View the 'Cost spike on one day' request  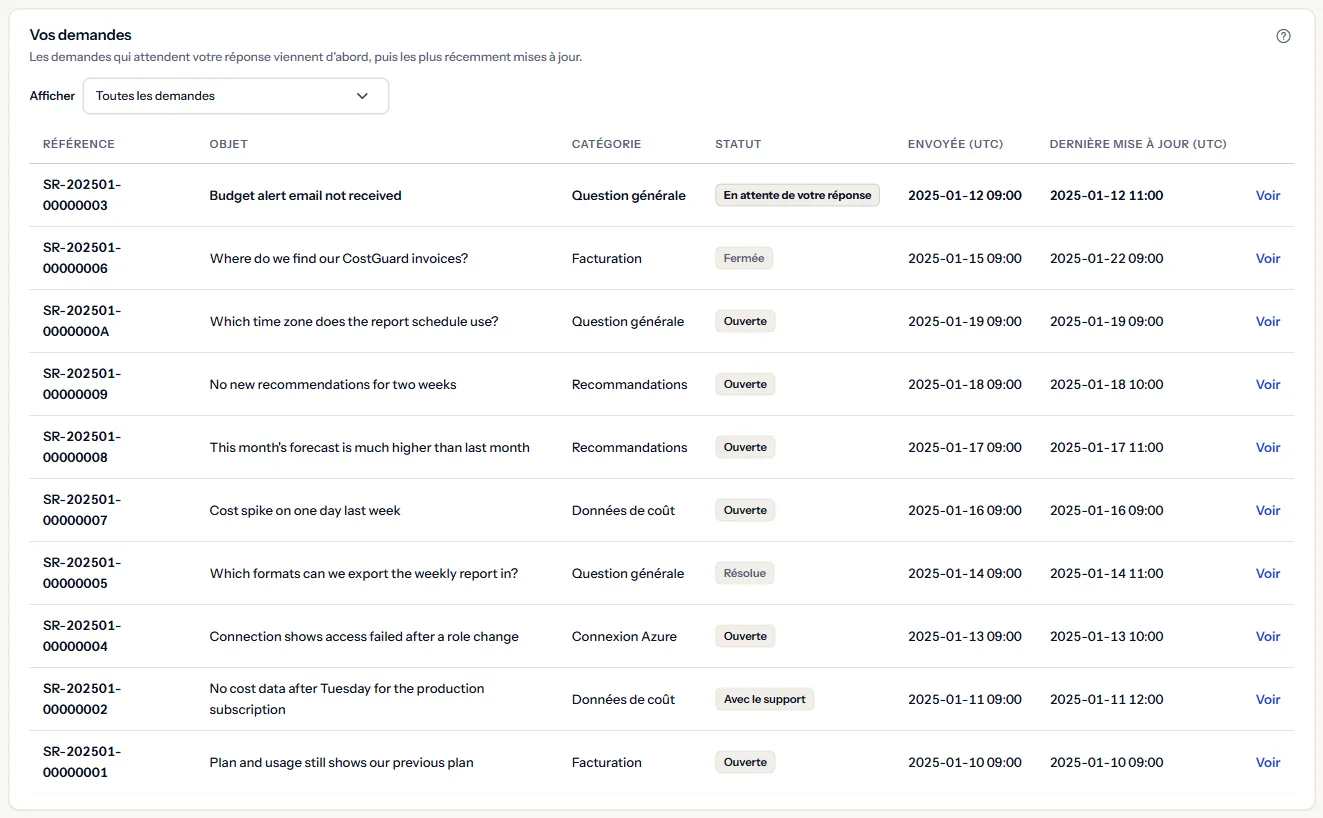[x=1268, y=511]
